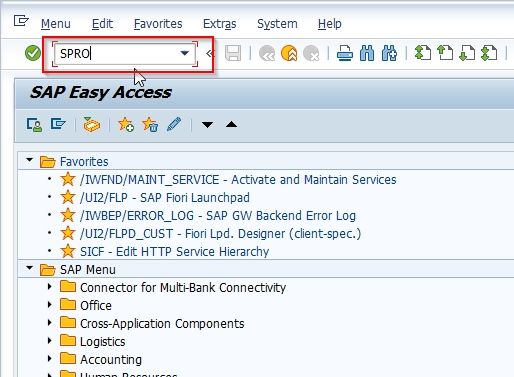Open the System menu
Screen dimensions: 514x377
277,24
